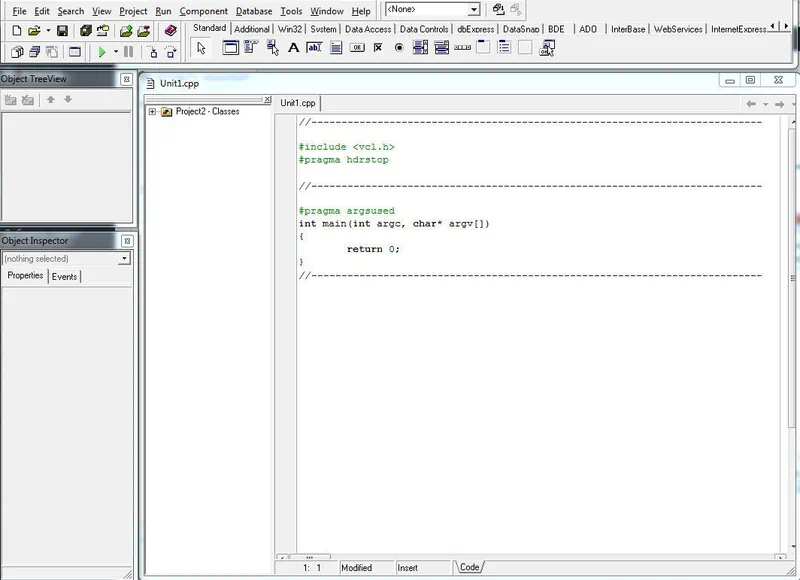Open the dropdown arrow beside Run button
The image size is (800, 580).
[x=116, y=52]
